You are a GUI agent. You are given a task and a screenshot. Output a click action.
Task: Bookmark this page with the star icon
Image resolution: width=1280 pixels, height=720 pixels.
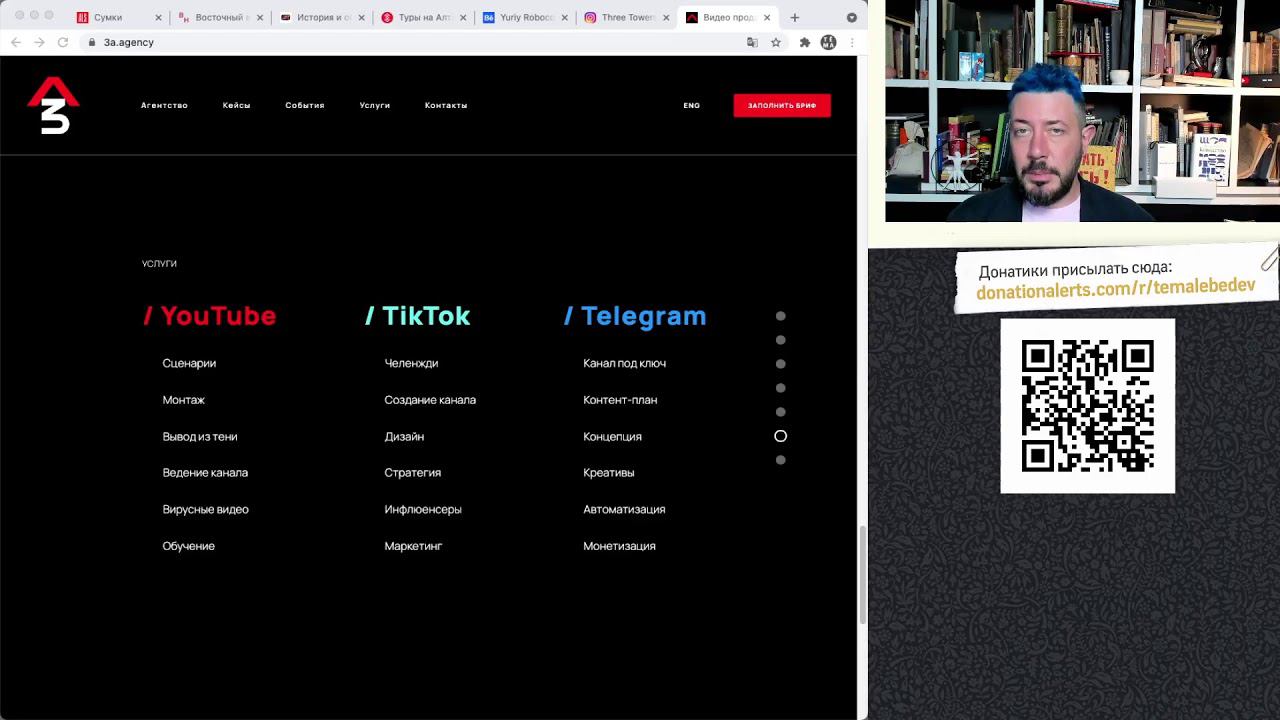pyautogui.click(x=776, y=42)
